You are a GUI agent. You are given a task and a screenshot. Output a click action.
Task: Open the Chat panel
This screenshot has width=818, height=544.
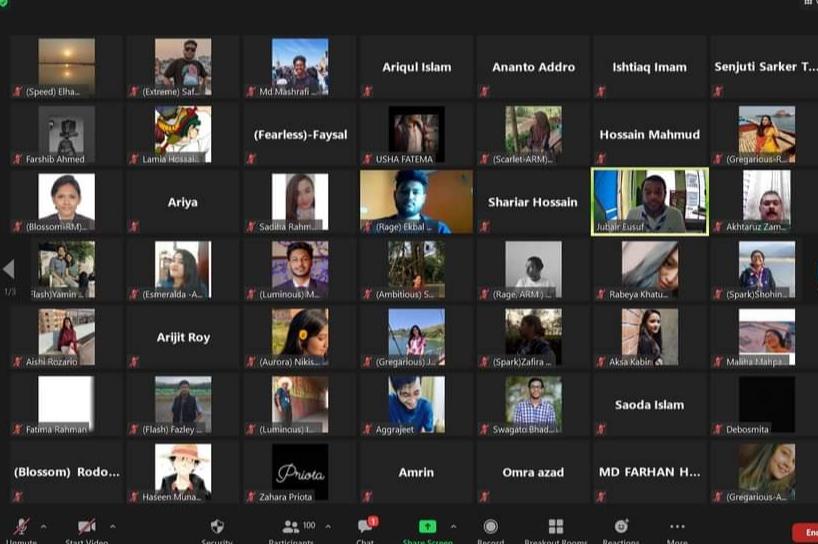coord(365,527)
